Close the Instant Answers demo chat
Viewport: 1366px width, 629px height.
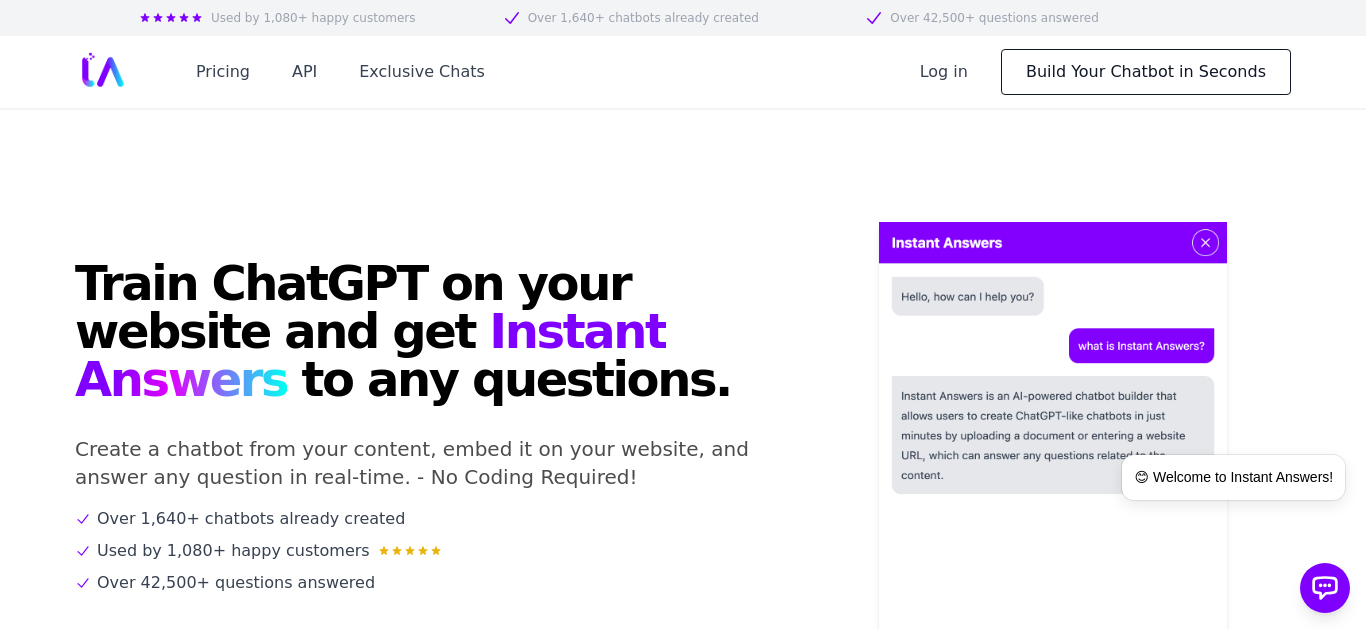pyautogui.click(x=1205, y=243)
